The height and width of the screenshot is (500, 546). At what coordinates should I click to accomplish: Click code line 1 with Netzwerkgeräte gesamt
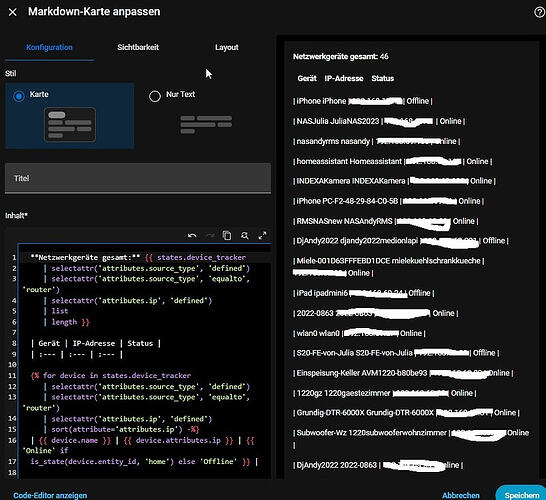(138, 258)
